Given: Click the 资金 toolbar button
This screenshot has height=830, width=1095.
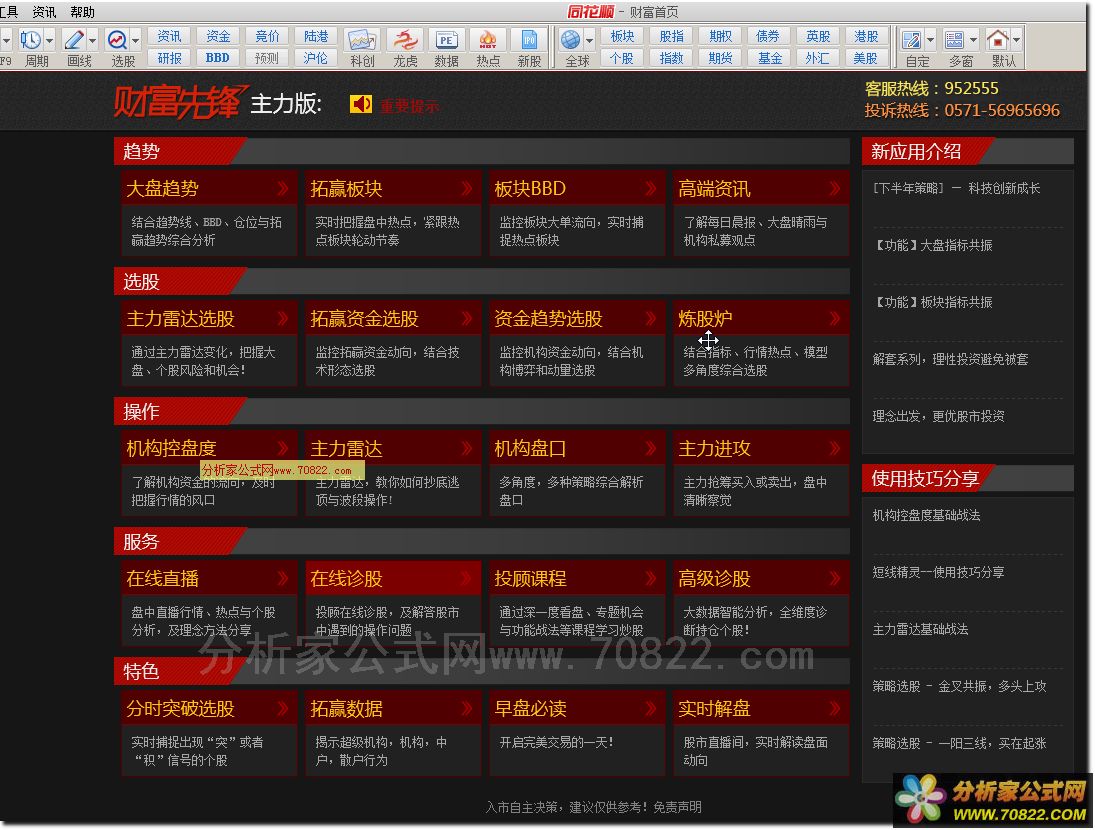Looking at the screenshot, I should (x=218, y=36).
